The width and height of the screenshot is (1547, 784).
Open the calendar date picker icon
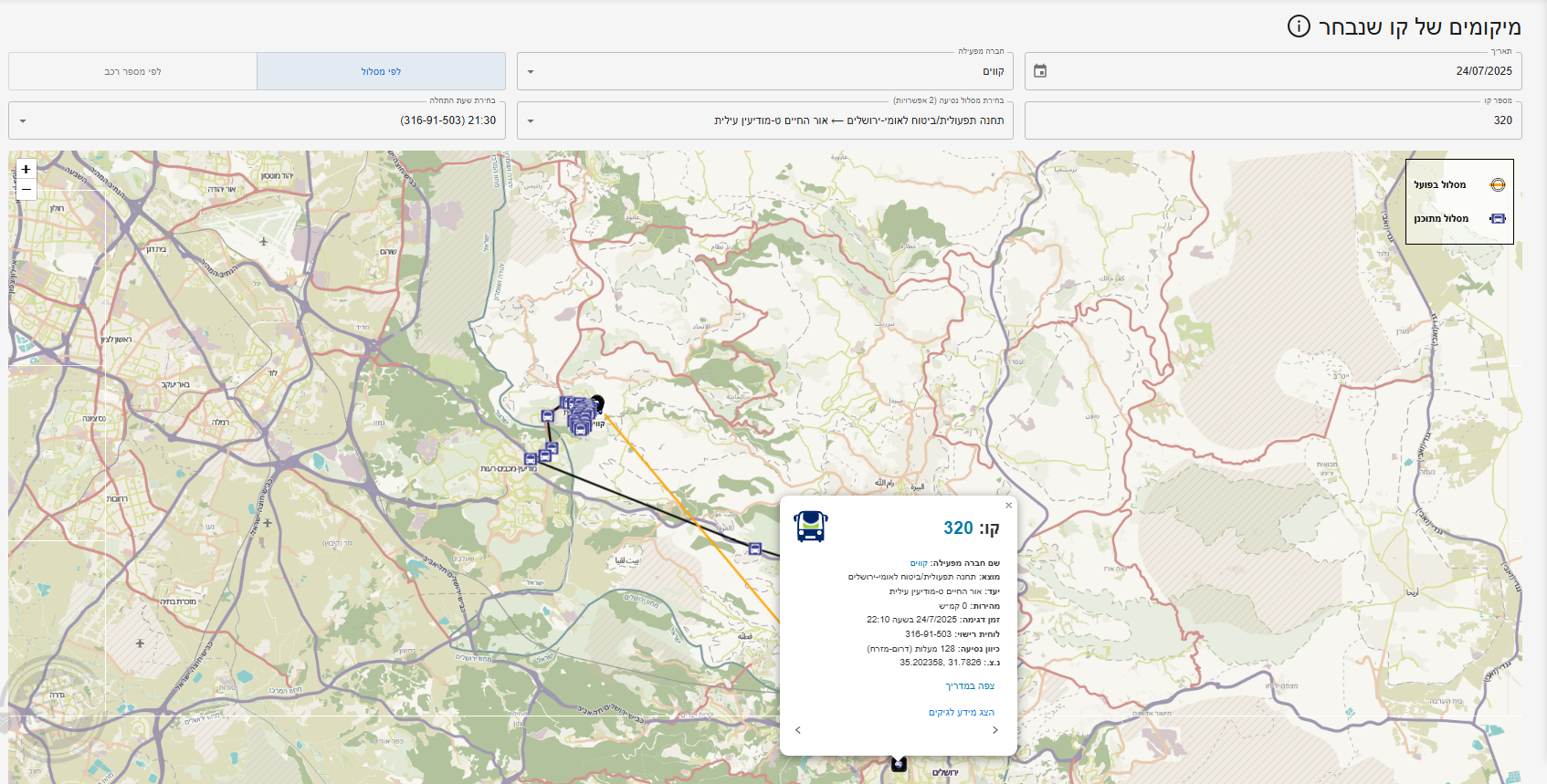(x=1040, y=71)
